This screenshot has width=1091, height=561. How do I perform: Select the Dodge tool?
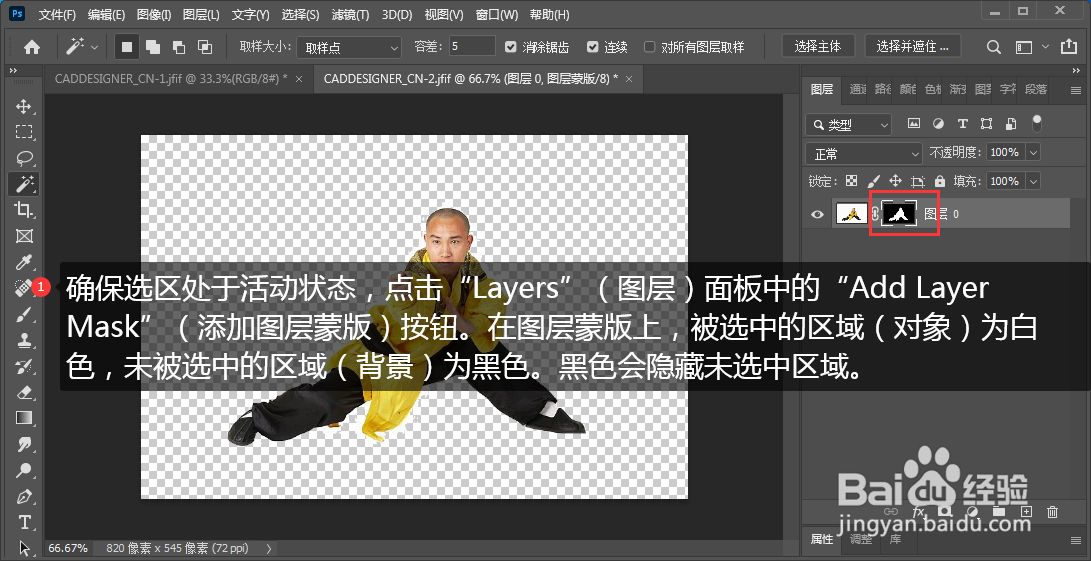click(x=24, y=471)
